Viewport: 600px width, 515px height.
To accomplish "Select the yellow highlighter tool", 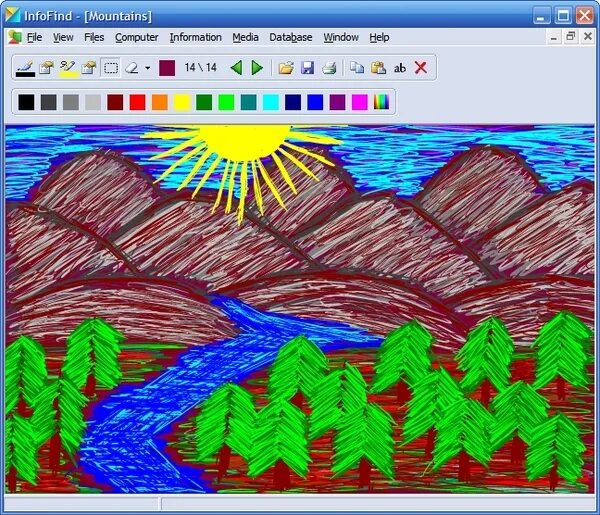I will tap(68, 68).
